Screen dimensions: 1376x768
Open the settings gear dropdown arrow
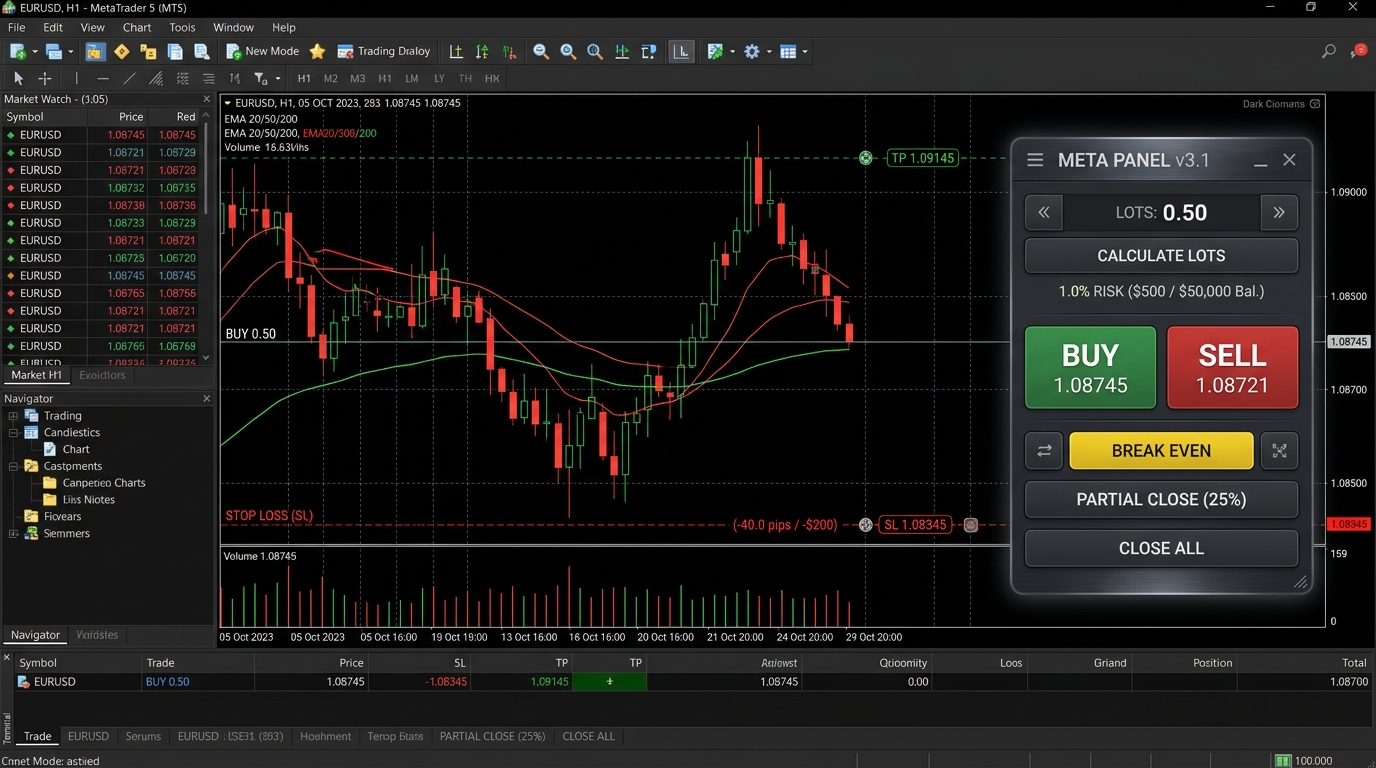(x=770, y=52)
